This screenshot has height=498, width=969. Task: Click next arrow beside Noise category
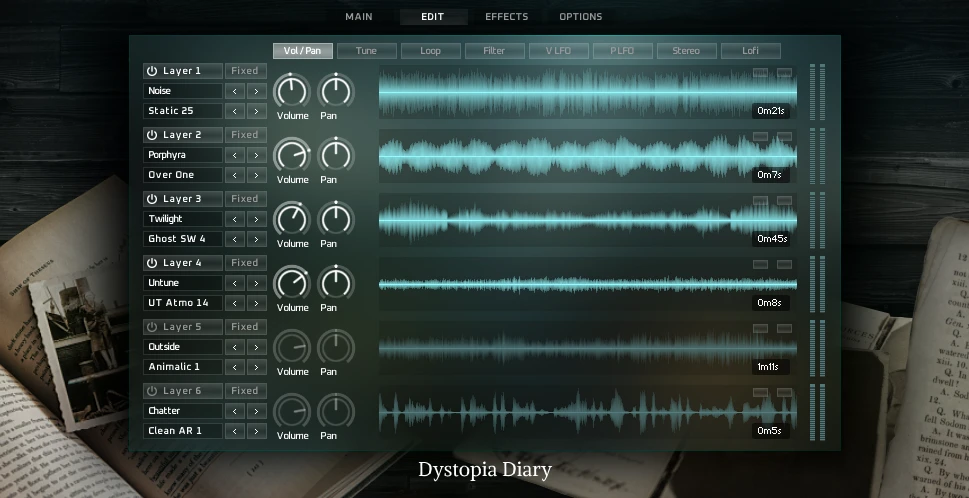256,91
